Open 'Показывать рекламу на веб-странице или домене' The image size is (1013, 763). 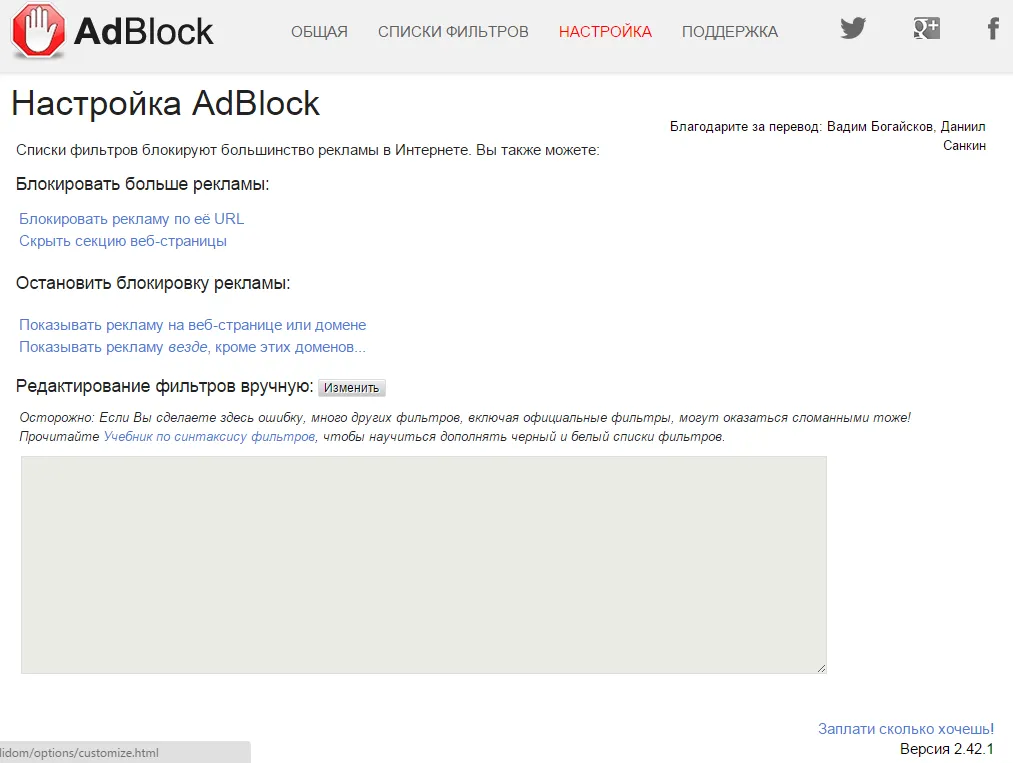click(x=193, y=325)
